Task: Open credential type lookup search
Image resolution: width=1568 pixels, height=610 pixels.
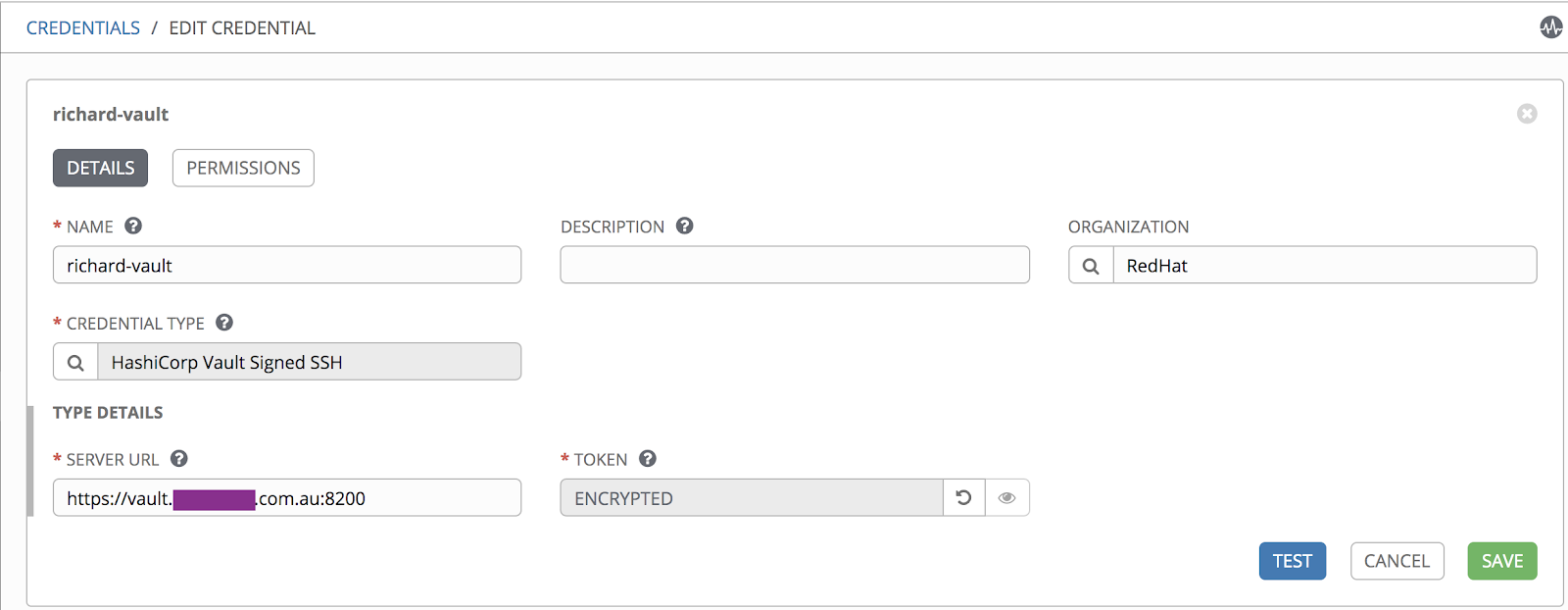Action: point(75,363)
